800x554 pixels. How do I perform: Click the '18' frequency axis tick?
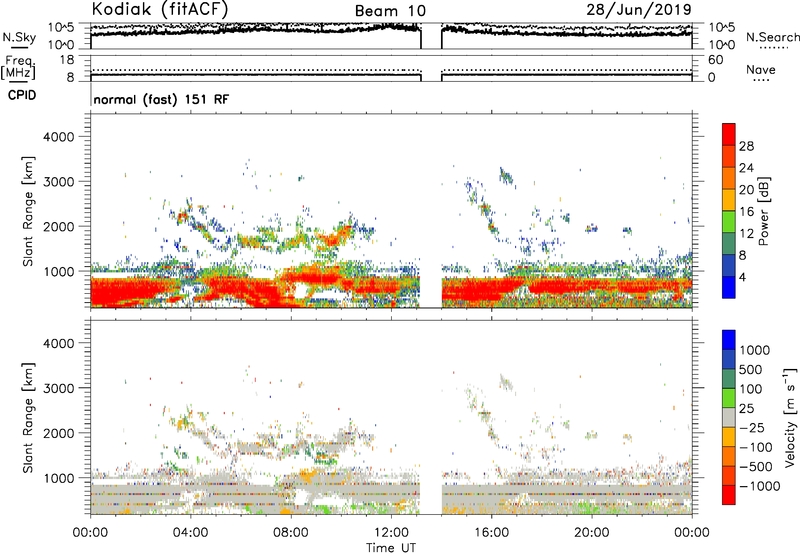coord(67,60)
